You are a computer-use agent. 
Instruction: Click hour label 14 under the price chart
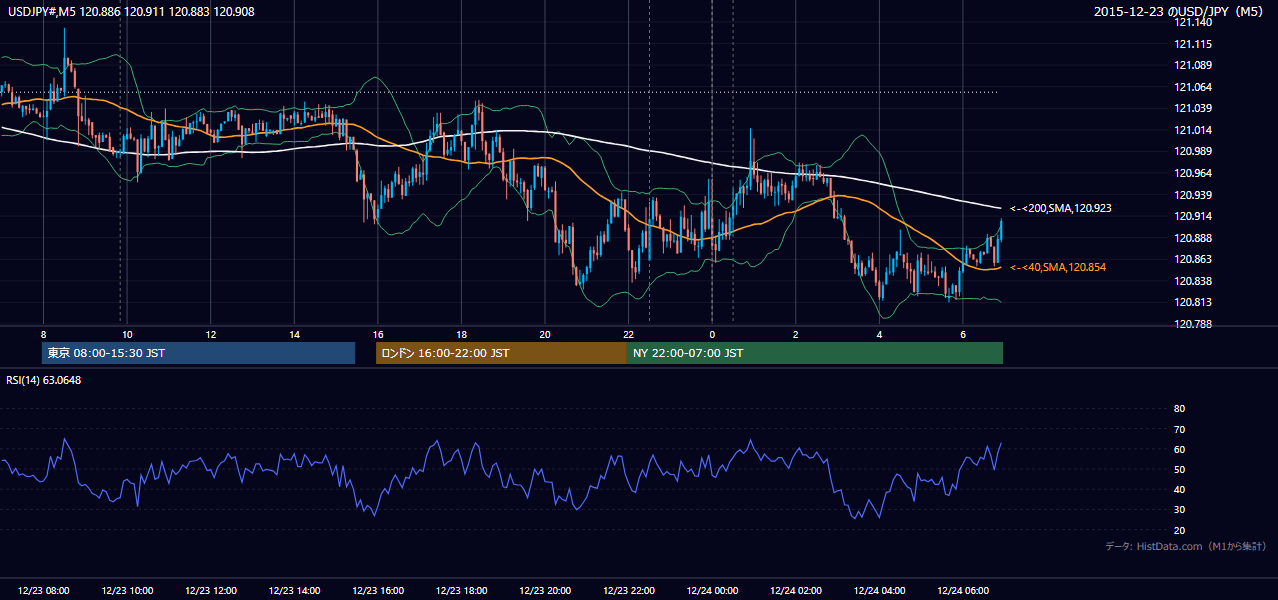(294, 334)
